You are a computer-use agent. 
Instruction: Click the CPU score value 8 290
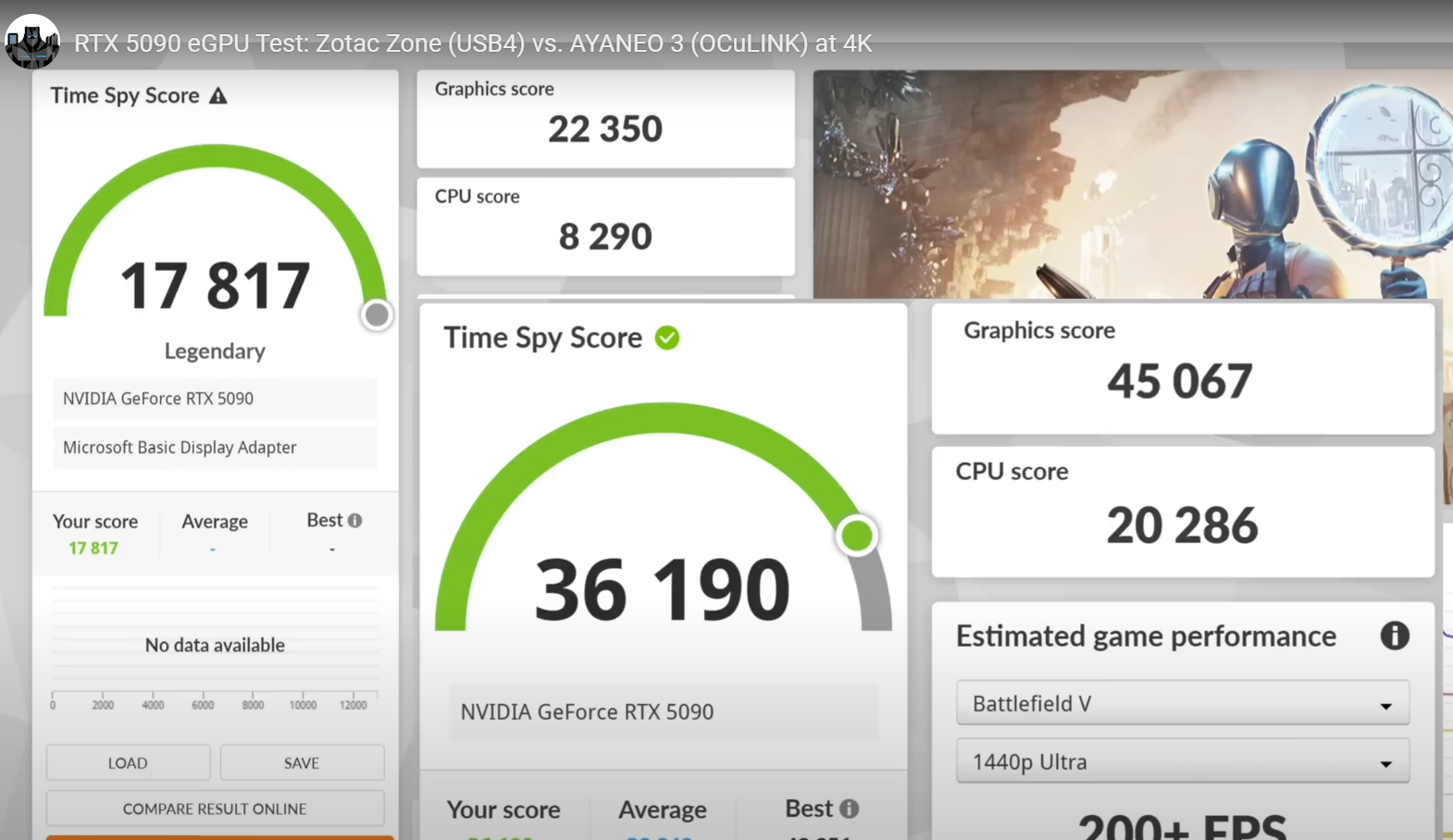(x=605, y=237)
